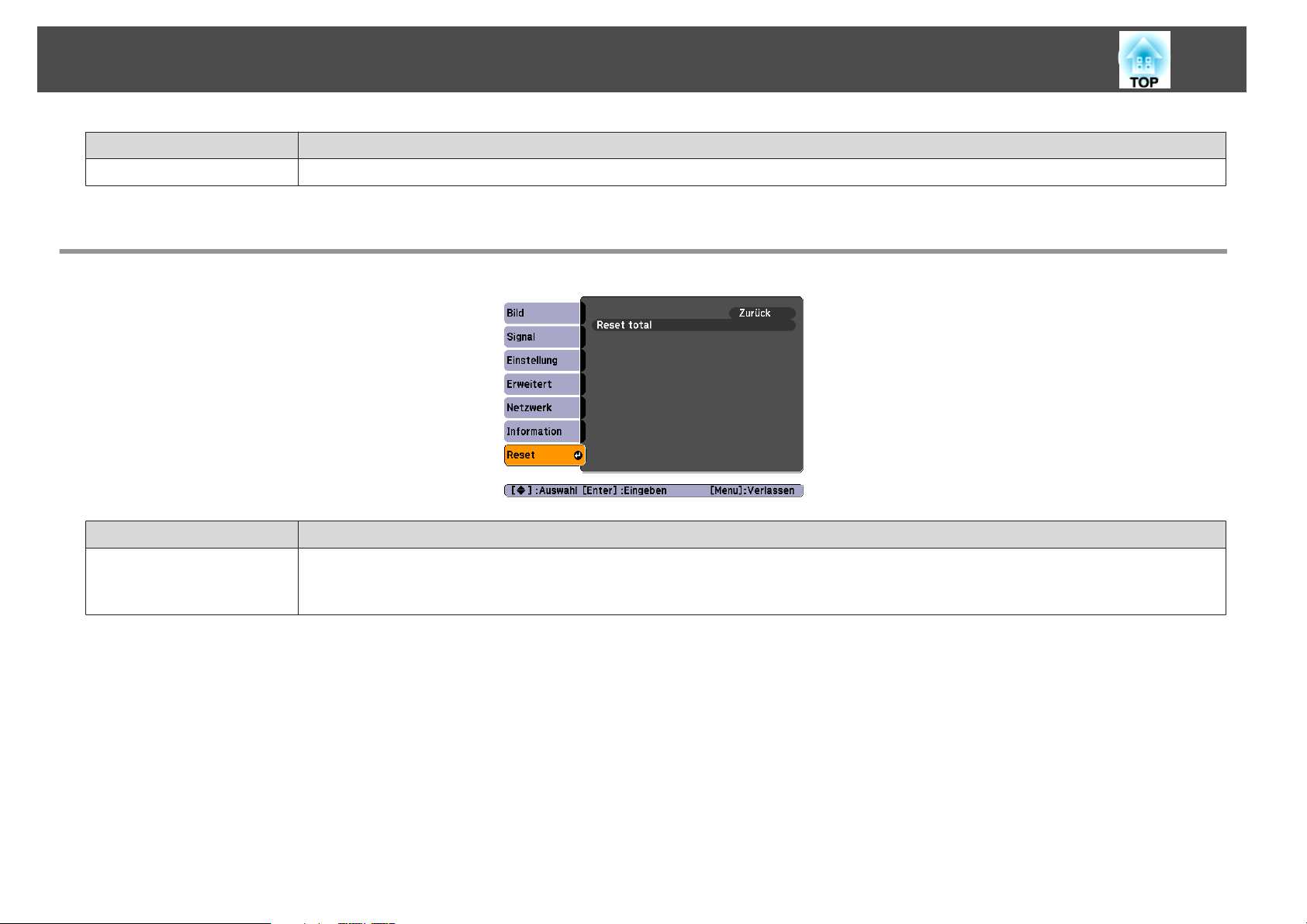Switch to the Erweitert menu tab
The height and width of the screenshot is (924, 1307).
[x=543, y=384]
